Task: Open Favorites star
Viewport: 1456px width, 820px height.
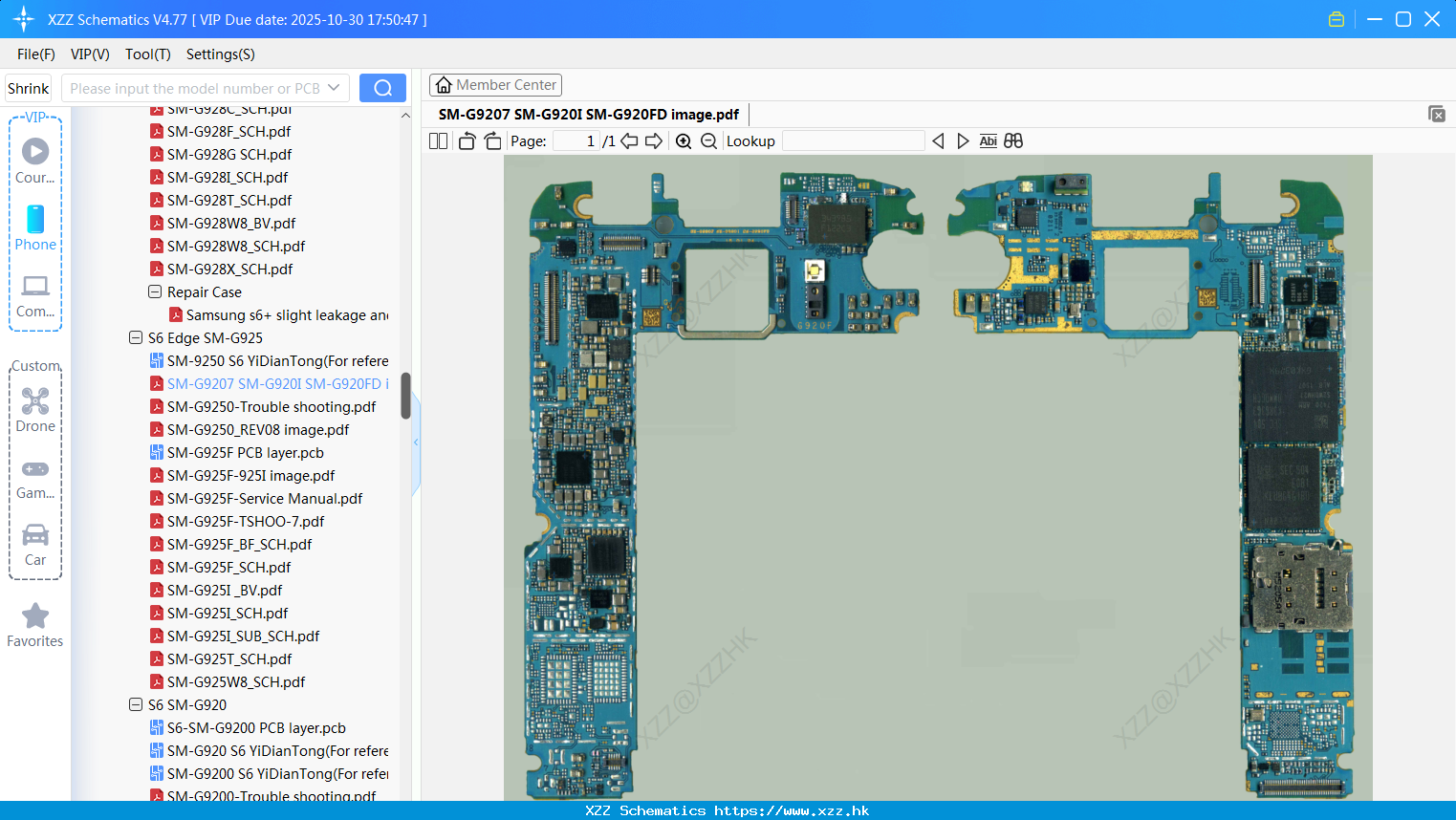Action: (35, 625)
